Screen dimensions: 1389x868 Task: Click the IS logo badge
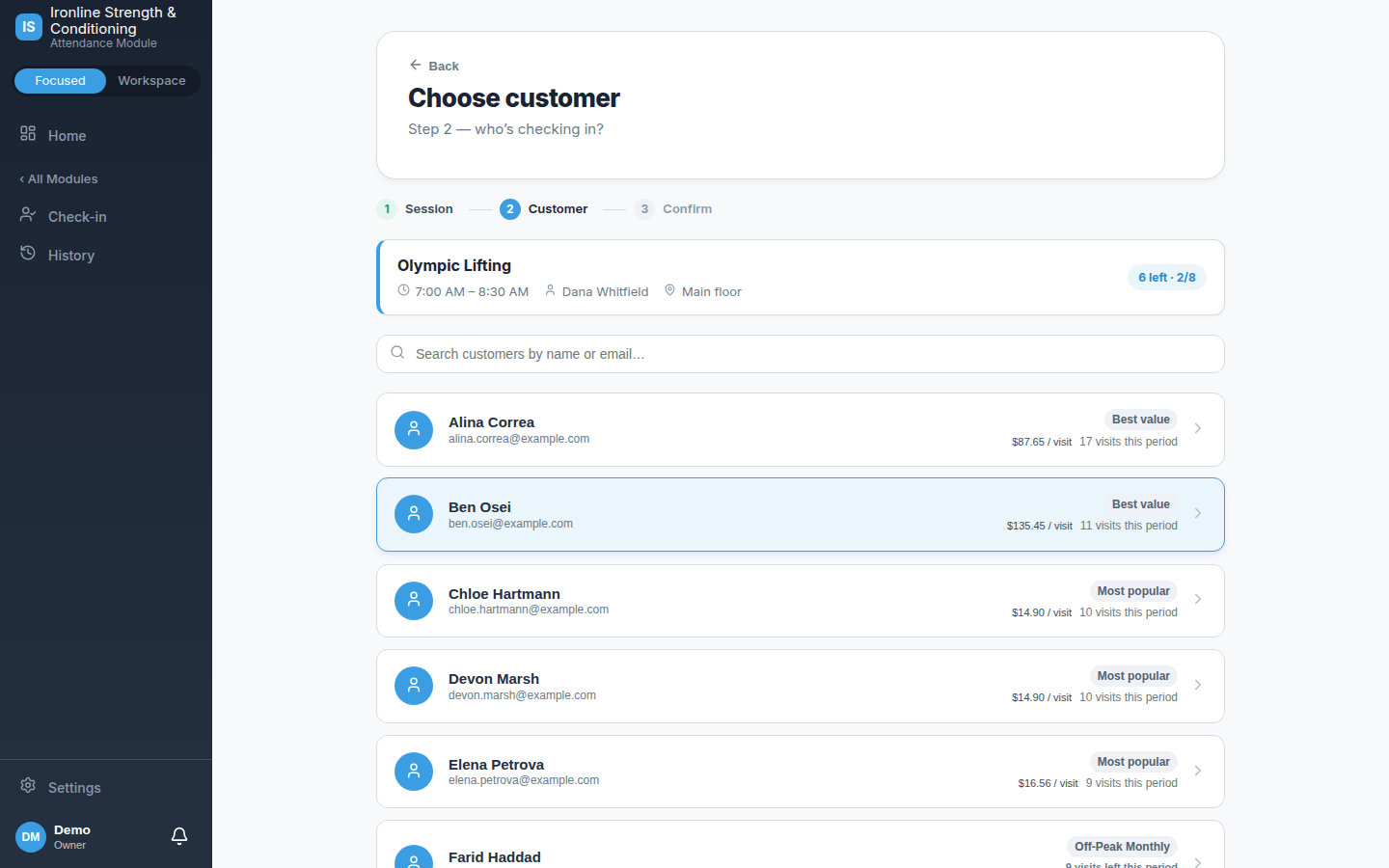pos(29,27)
